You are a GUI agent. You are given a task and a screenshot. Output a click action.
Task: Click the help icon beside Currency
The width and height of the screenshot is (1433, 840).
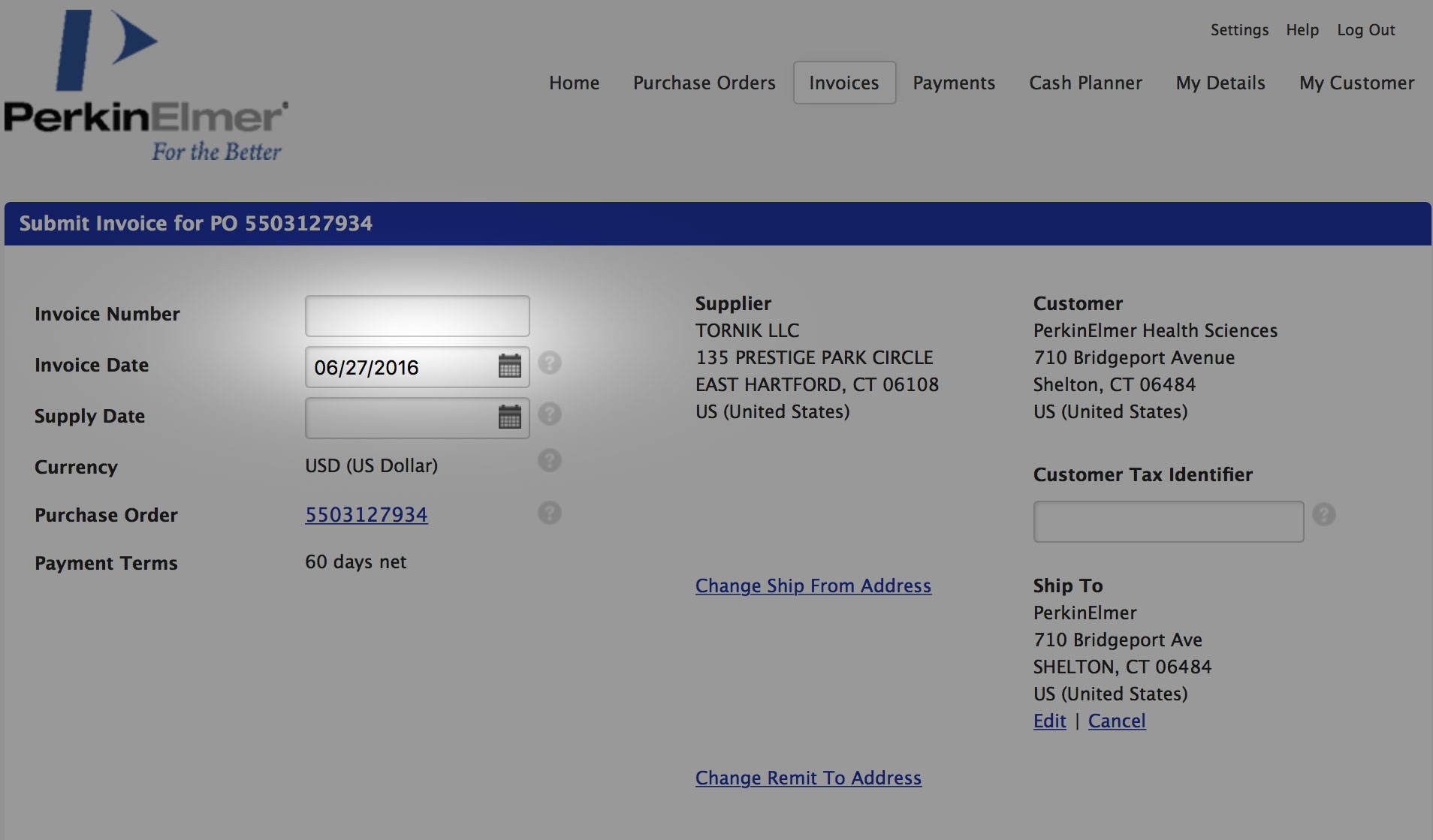pos(550,461)
